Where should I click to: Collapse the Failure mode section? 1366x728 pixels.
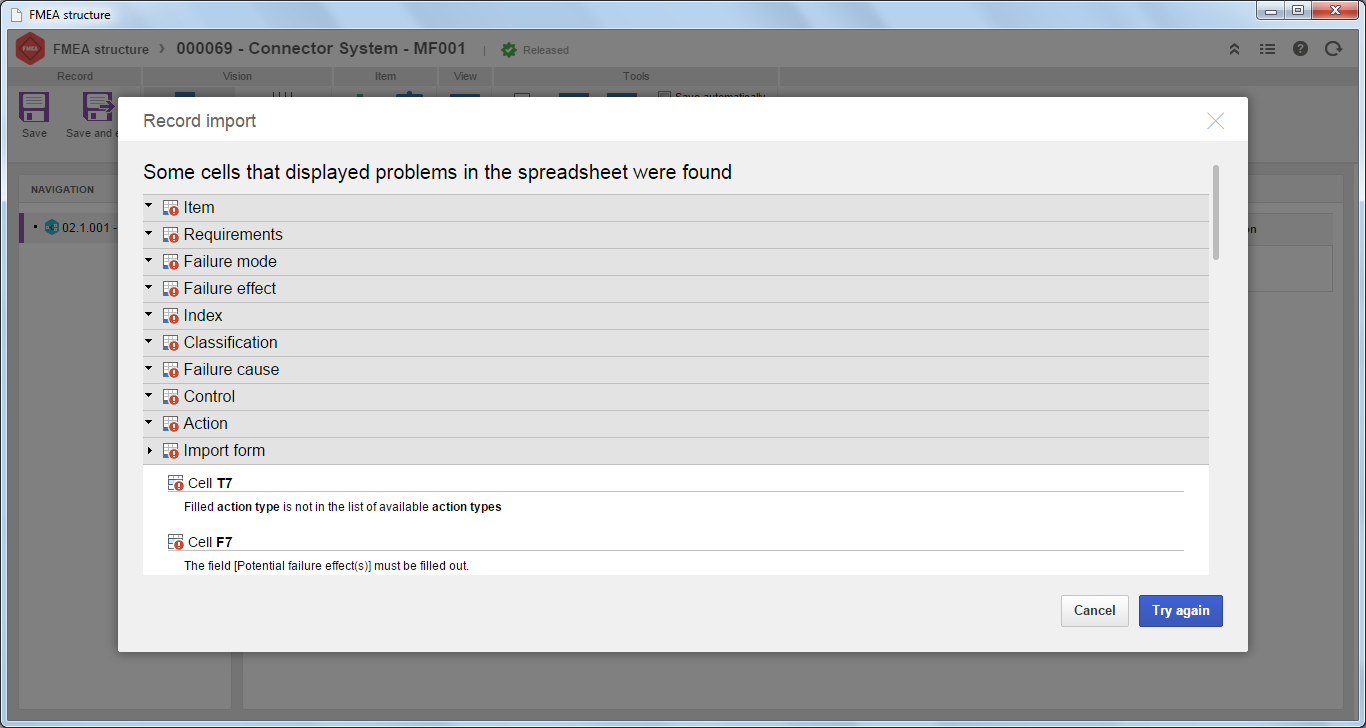[149, 261]
